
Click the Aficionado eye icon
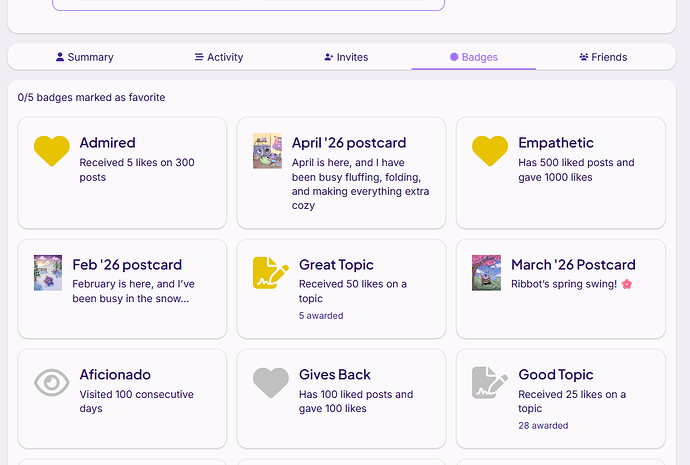click(x=52, y=382)
